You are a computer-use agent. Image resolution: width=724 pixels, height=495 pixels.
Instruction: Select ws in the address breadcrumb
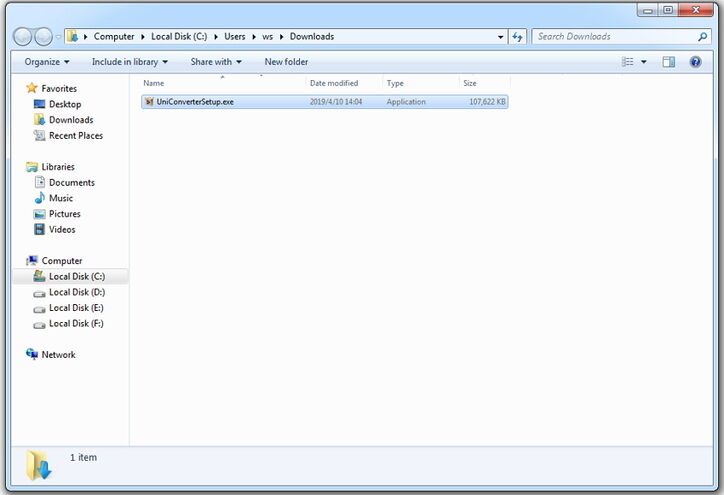(x=267, y=36)
